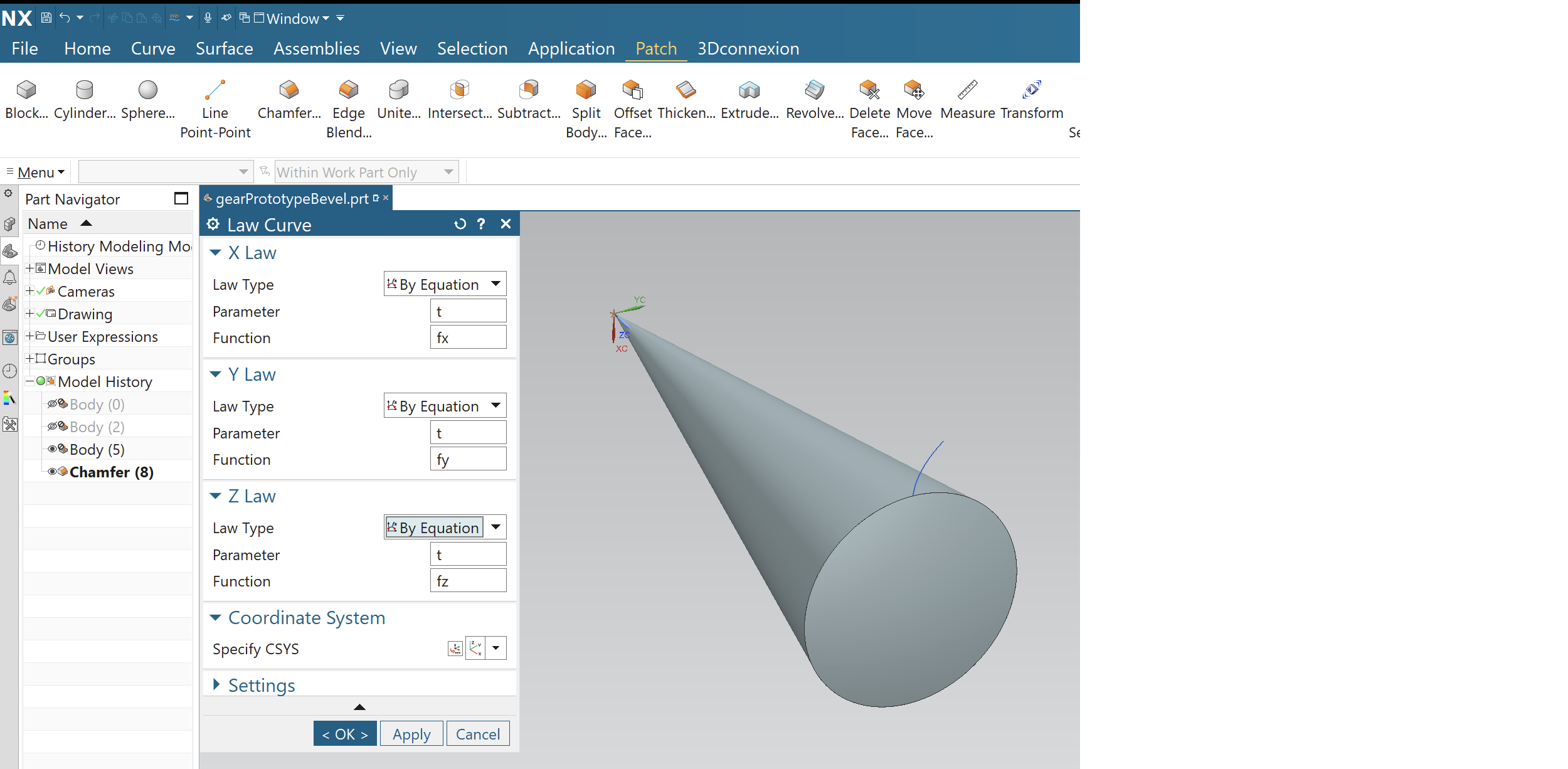Launch the Subtract boolean tool
Screen dimensions: 1568x769
click(528, 91)
